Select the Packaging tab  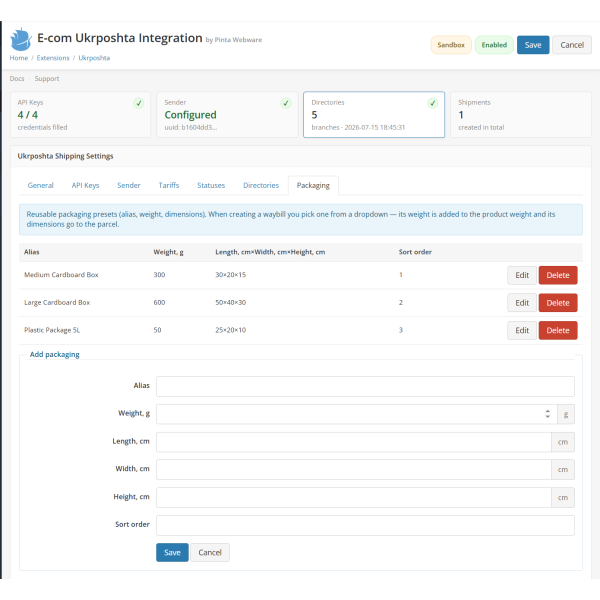[313, 185]
